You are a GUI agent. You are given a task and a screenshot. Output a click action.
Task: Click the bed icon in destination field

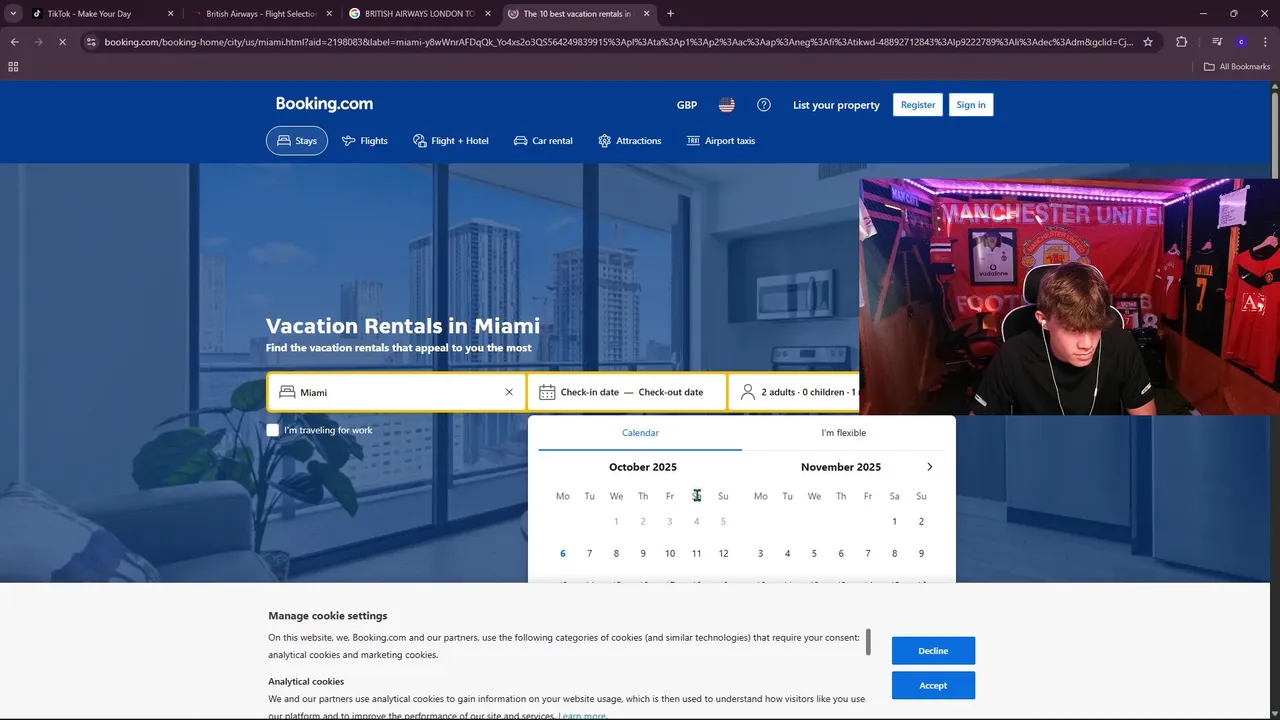click(287, 393)
